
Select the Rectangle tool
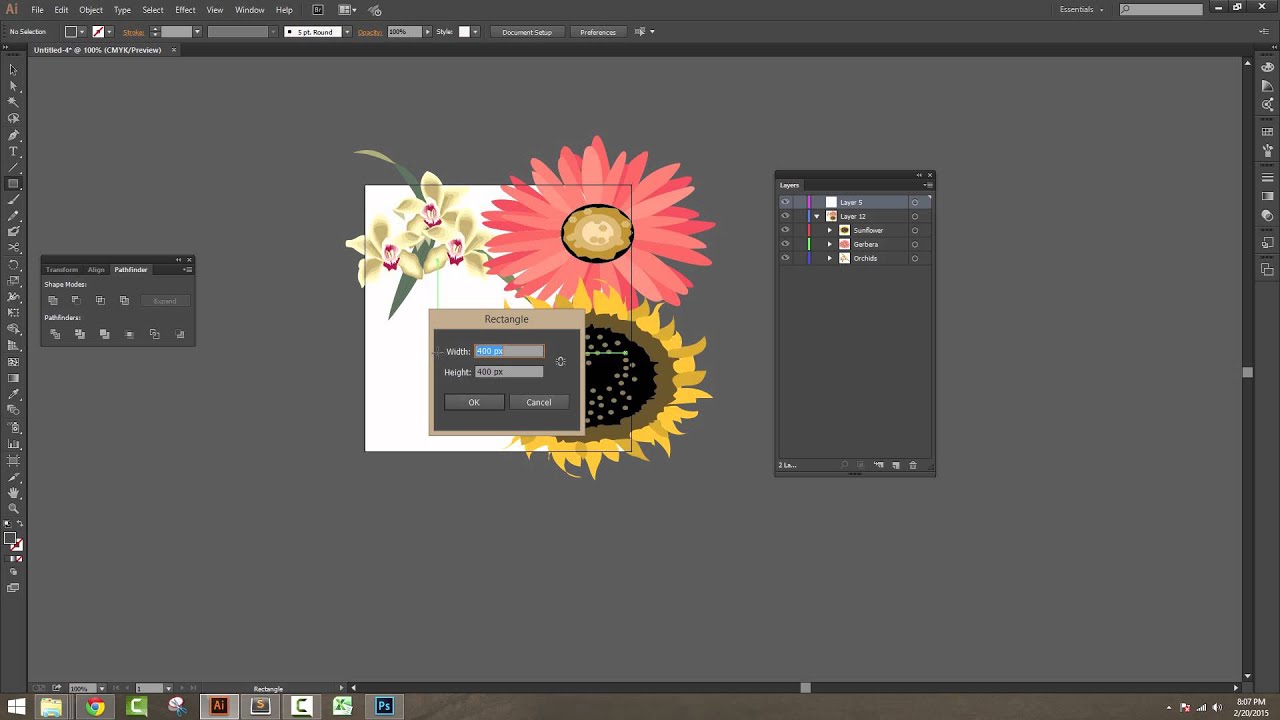[13, 183]
